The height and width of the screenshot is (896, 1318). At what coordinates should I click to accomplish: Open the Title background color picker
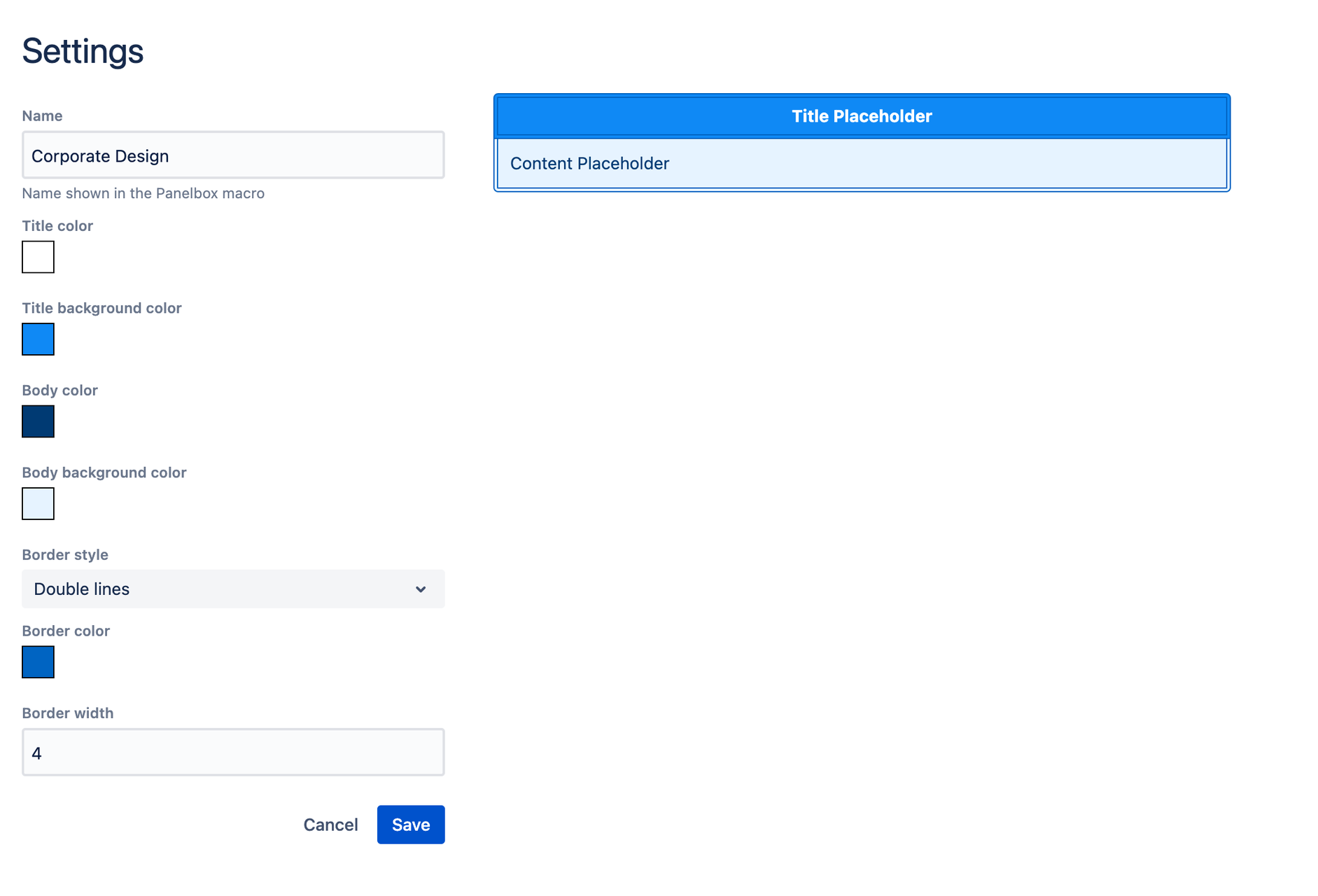coord(38,339)
